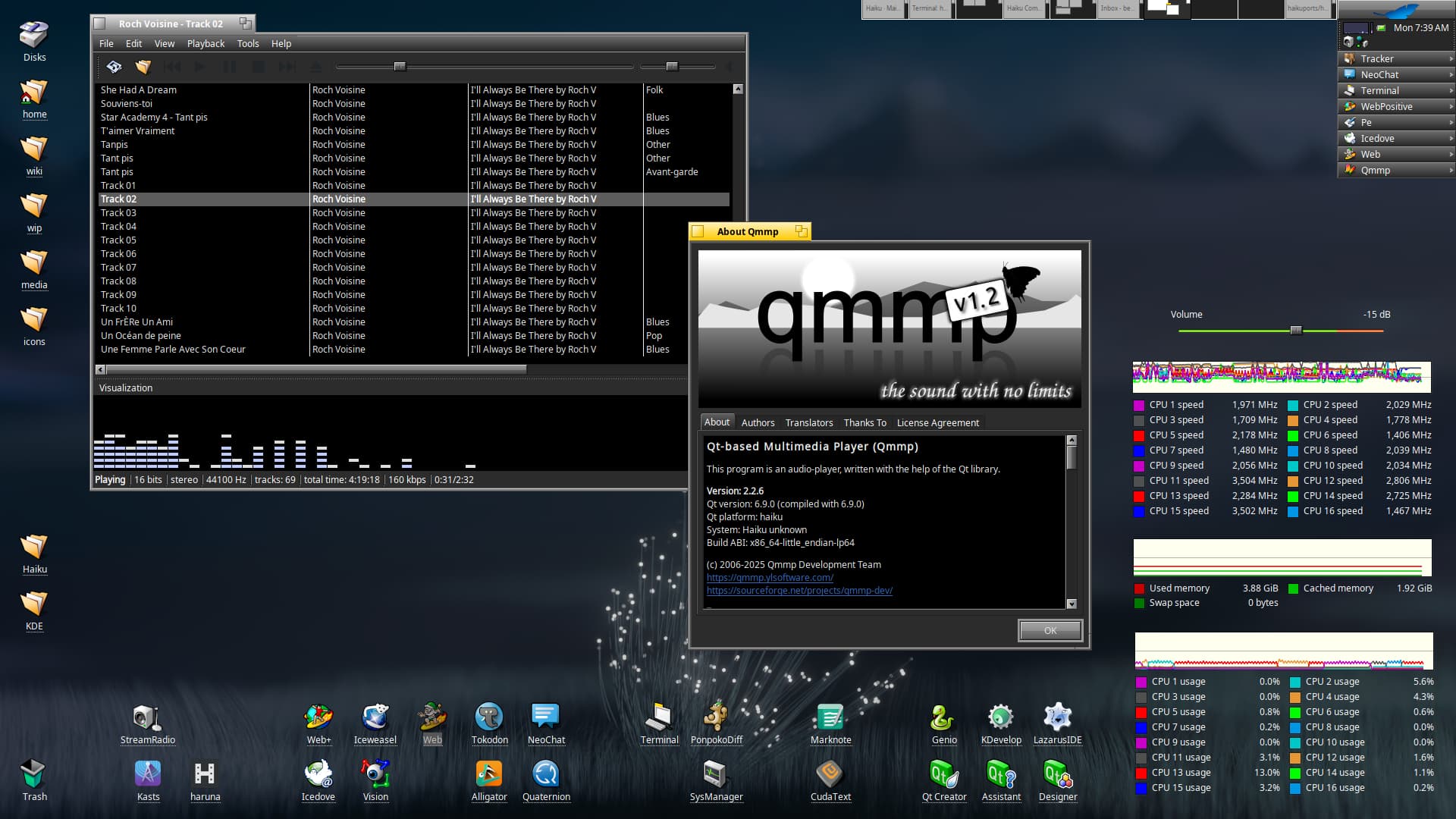Expand Tracker entry arrow in Deskbar
The width and height of the screenshot is (1456, 819).
pyautogui.click(x=1450, y=58)
